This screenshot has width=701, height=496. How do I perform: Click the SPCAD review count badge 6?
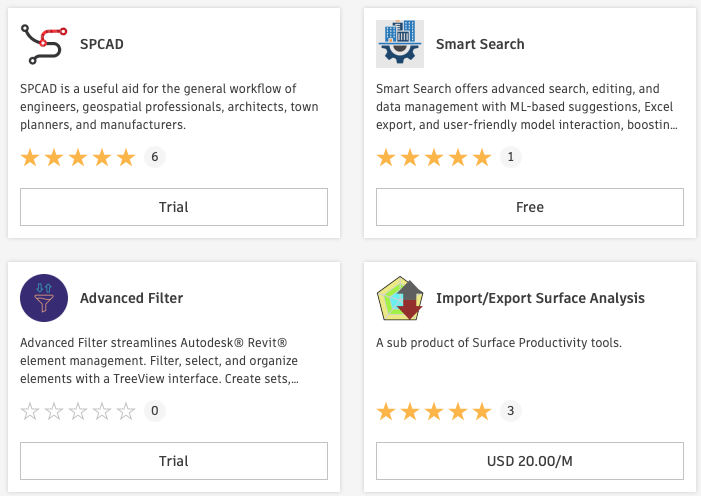[x=154, y=157]
